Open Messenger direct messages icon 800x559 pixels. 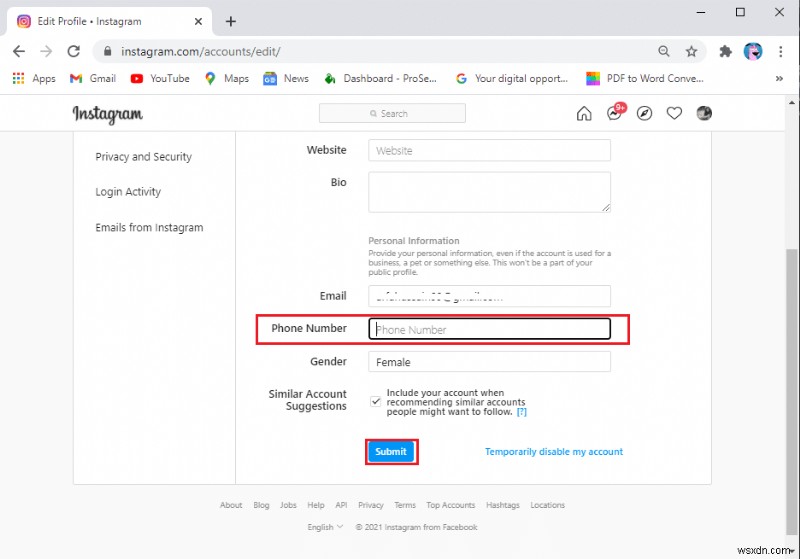(615, 112)
